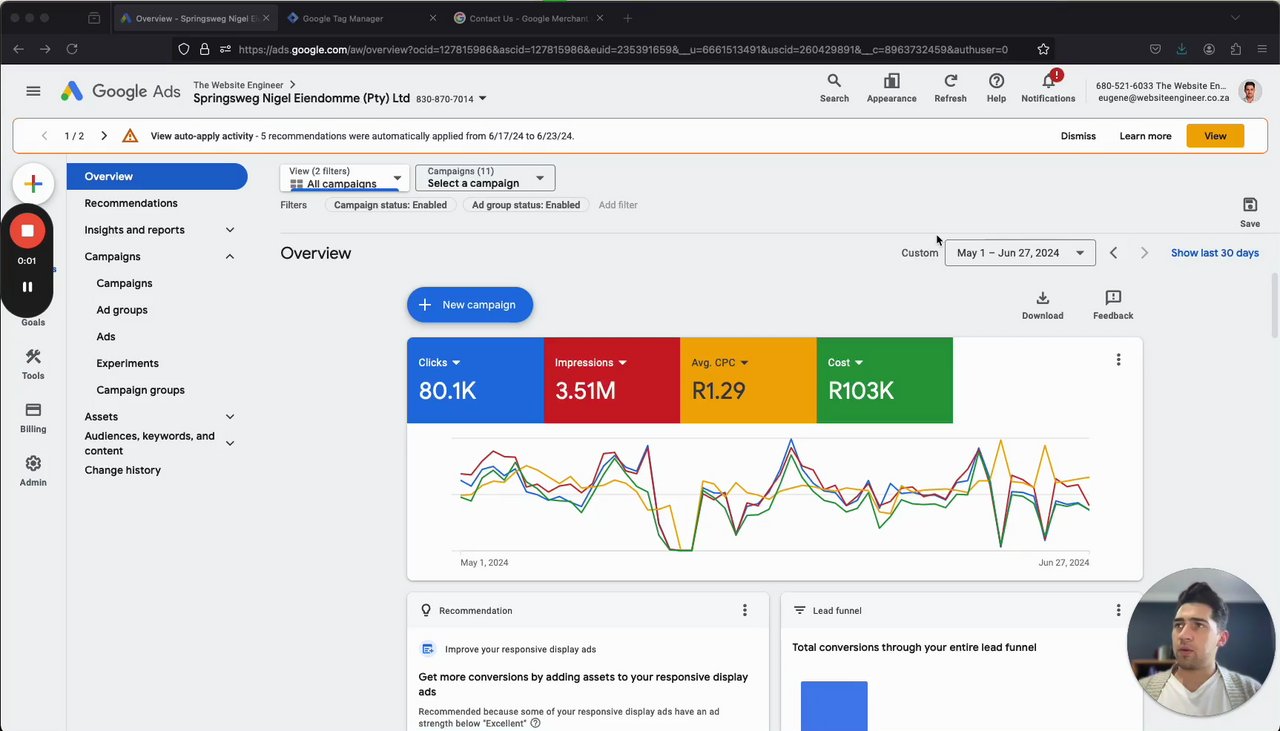Open the Help icon
This screenshot has width=1280, height=731.
(x=996, y=88)
